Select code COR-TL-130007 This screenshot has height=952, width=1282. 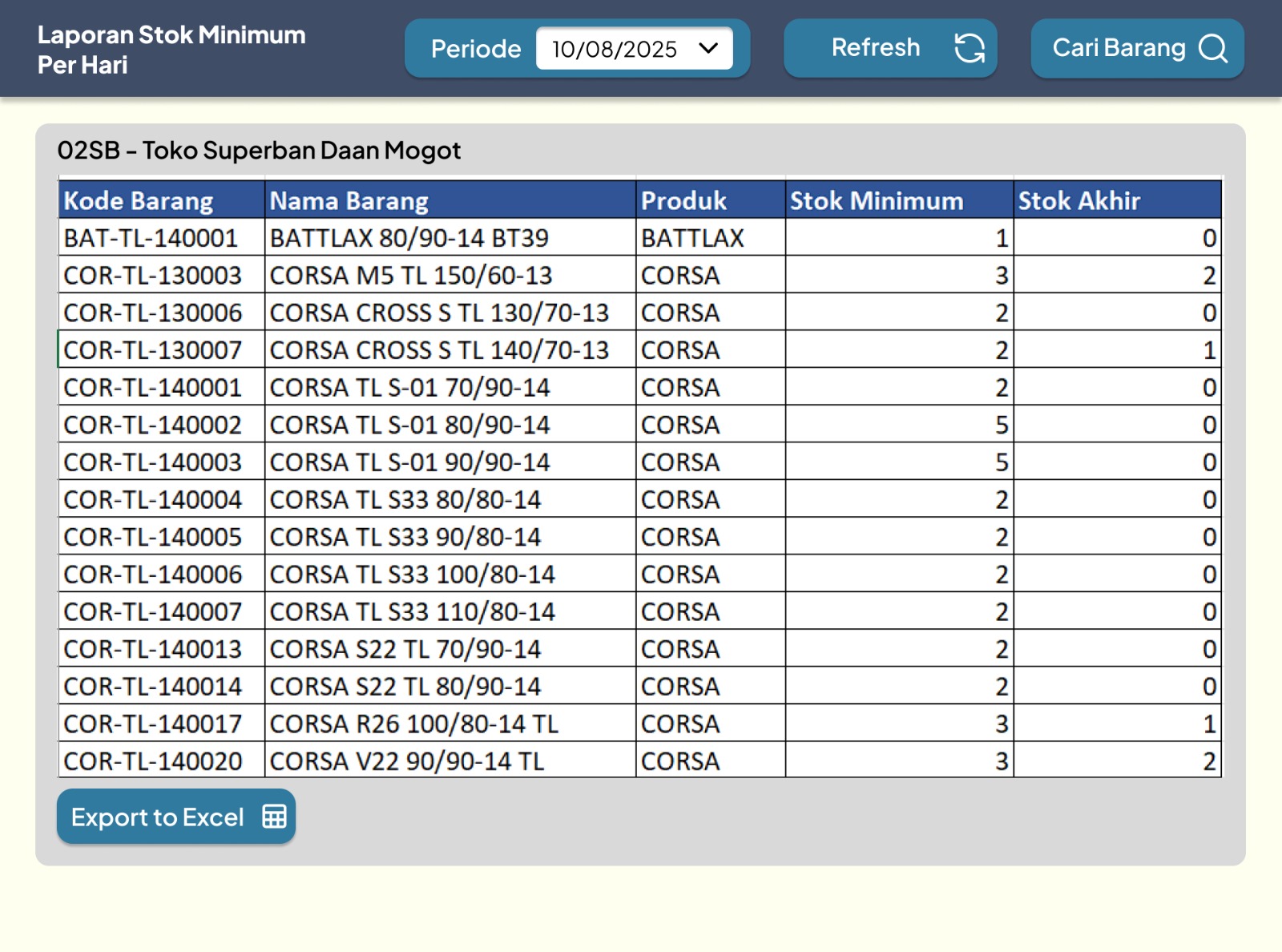pyautogui.click(x=161, y=350)
